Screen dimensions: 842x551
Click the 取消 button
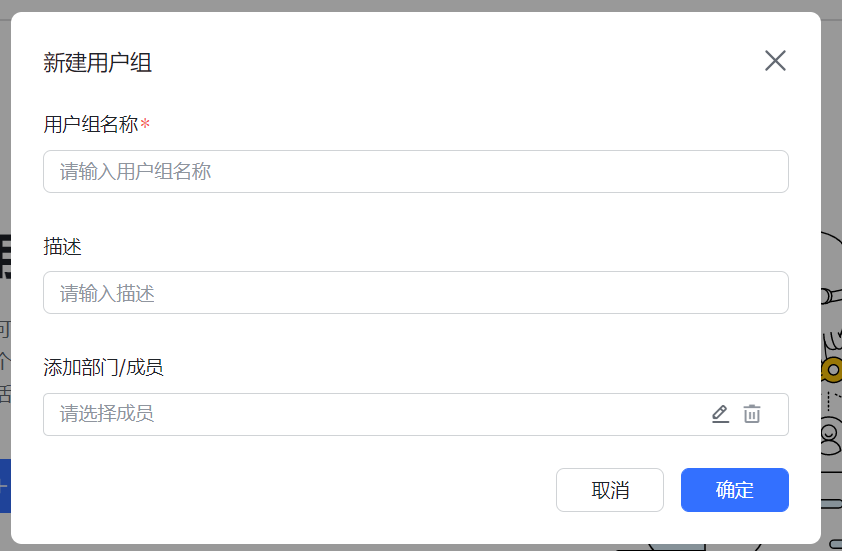pyautogui.click(x=610, y=490)
